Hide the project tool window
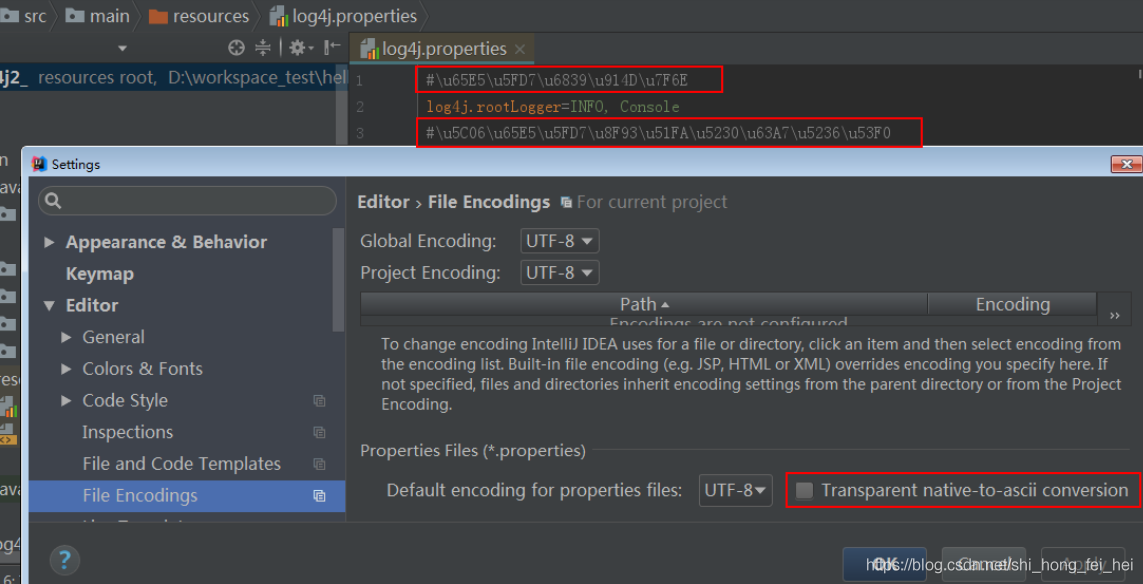Screen dimensions: 1143x584 332,48
